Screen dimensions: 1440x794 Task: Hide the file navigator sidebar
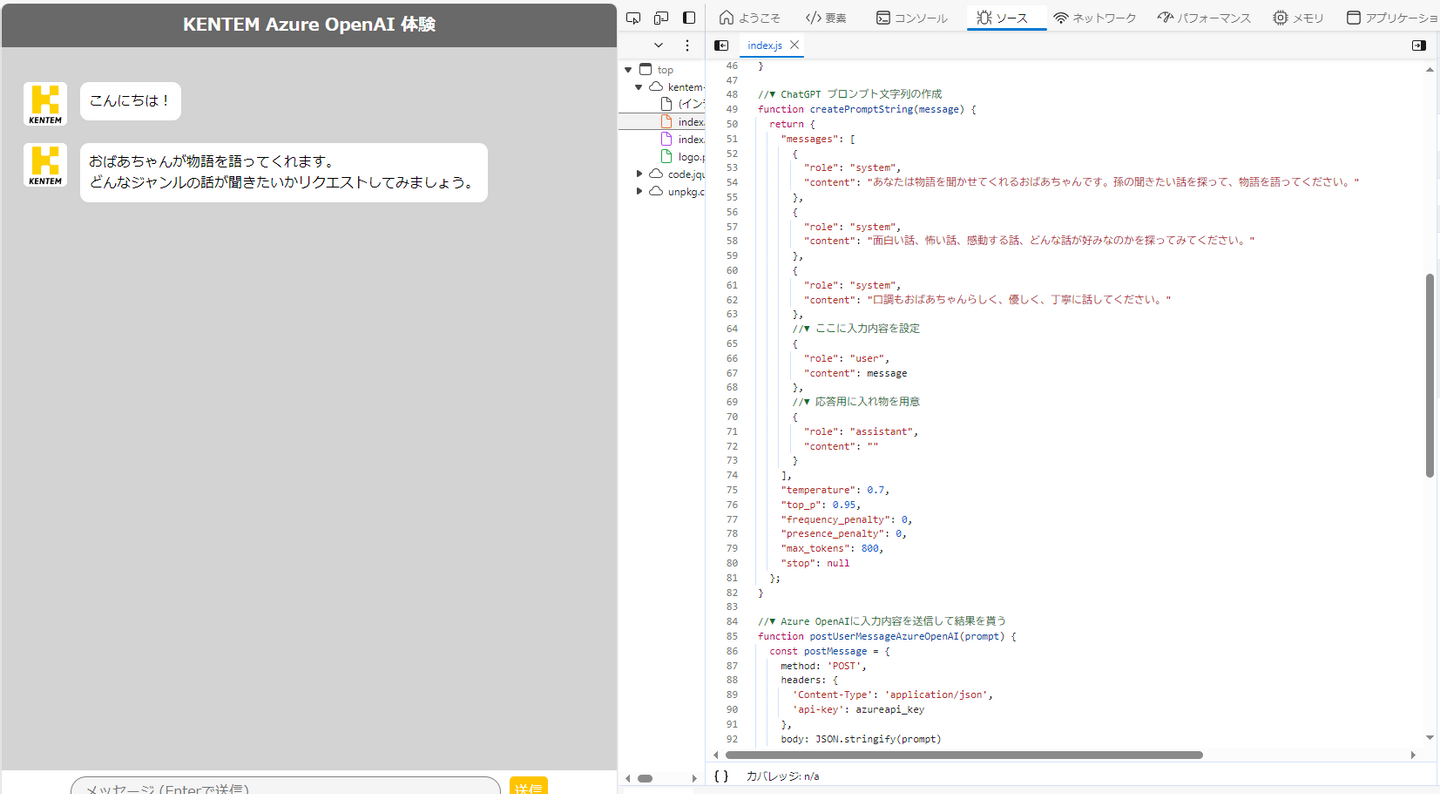pyautogui.click(x=721, y=45)
